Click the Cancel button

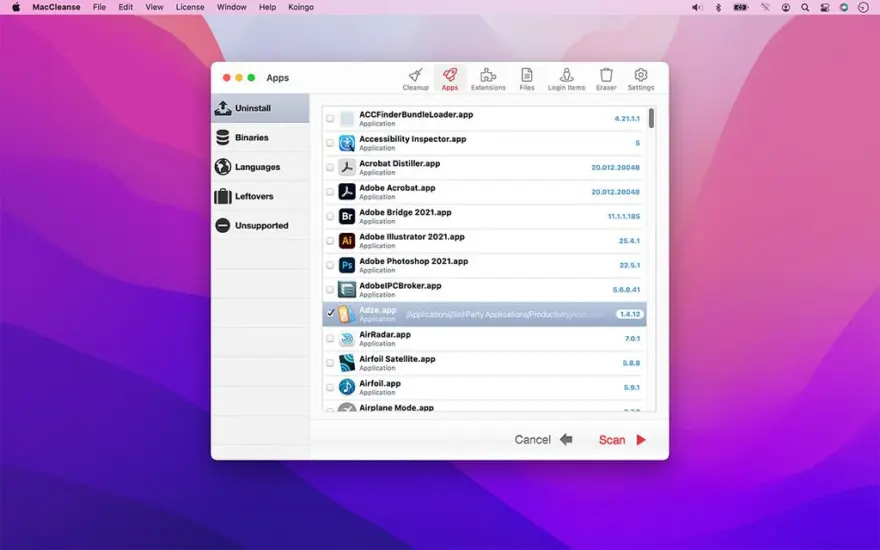[x=543, y=439]
